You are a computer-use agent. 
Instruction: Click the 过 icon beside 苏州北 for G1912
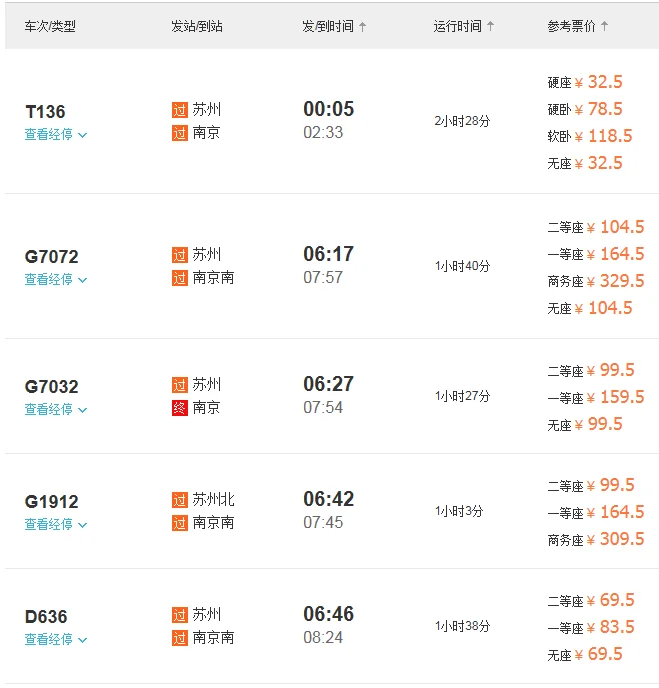point(180,500)
